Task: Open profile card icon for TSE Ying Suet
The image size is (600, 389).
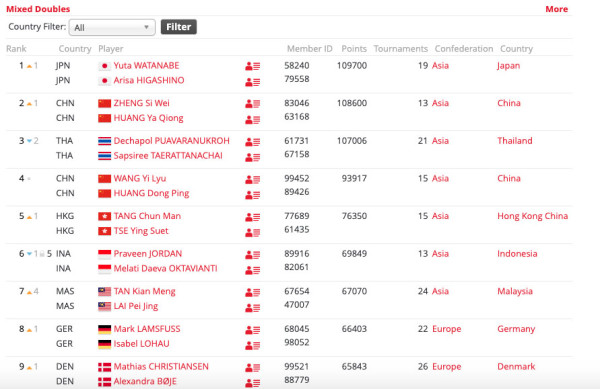Action: (x=253, y=233)
